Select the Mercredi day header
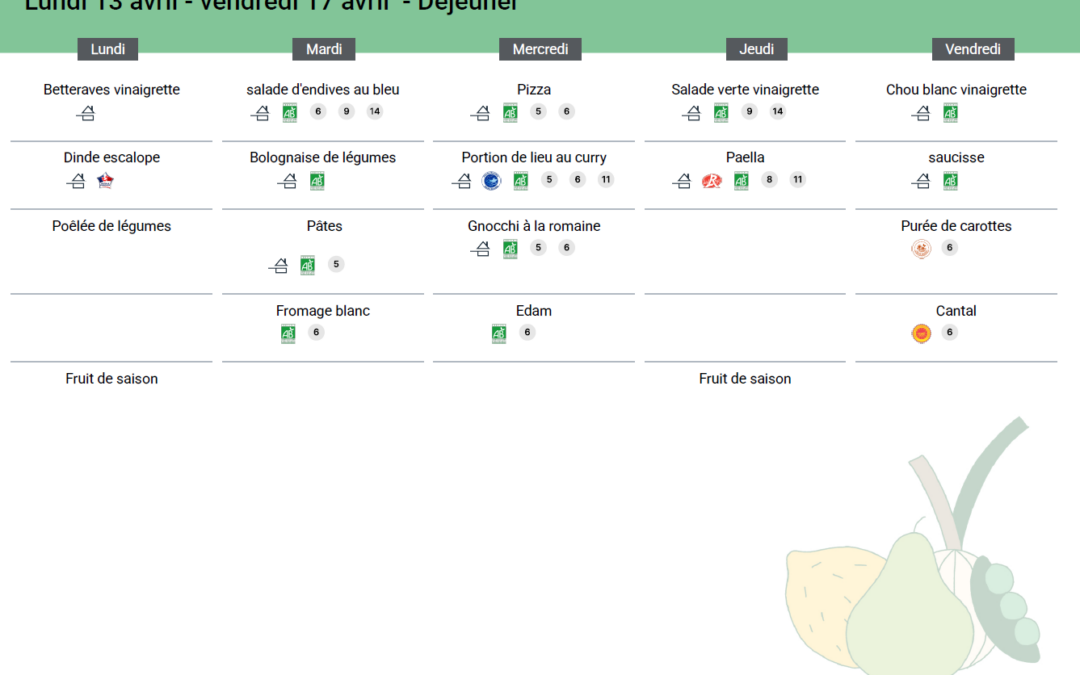 click(540, 49)
